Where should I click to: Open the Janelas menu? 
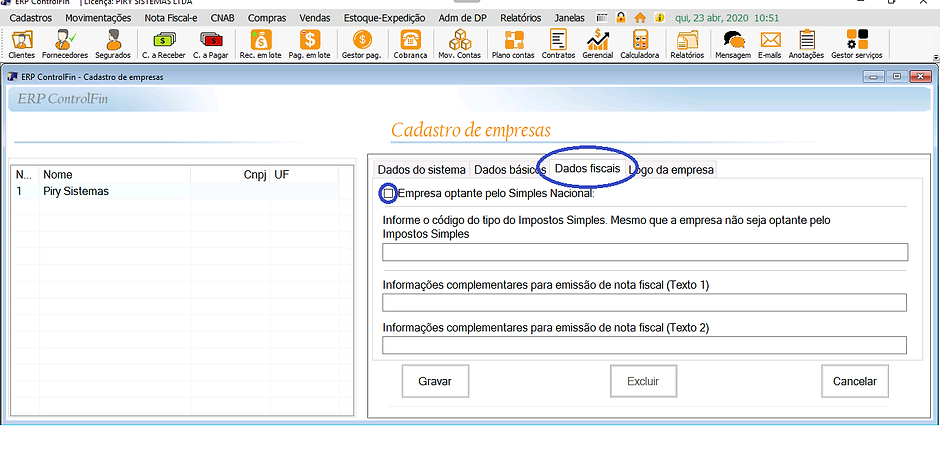tap(570, 18)
